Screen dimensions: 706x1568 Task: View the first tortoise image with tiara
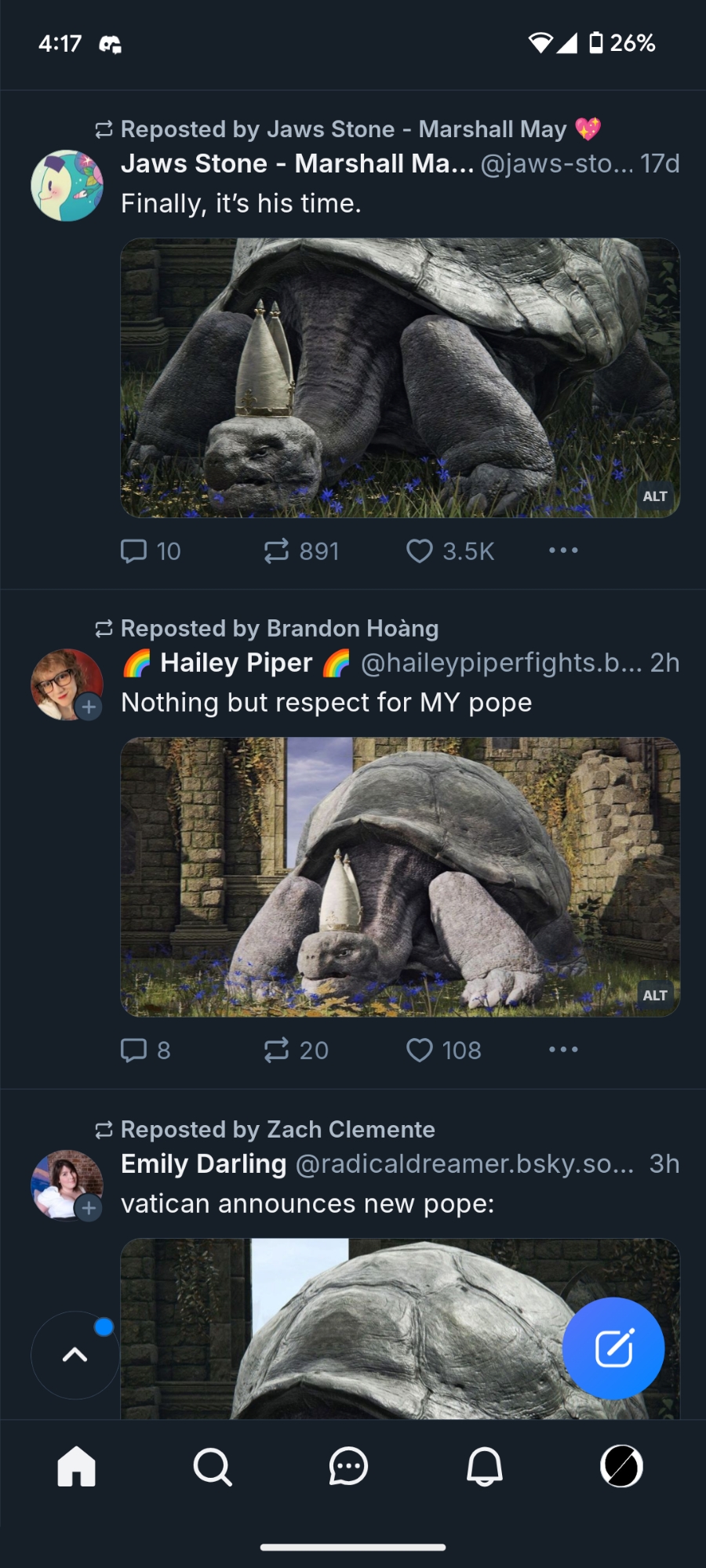click(x=400, y=378)
